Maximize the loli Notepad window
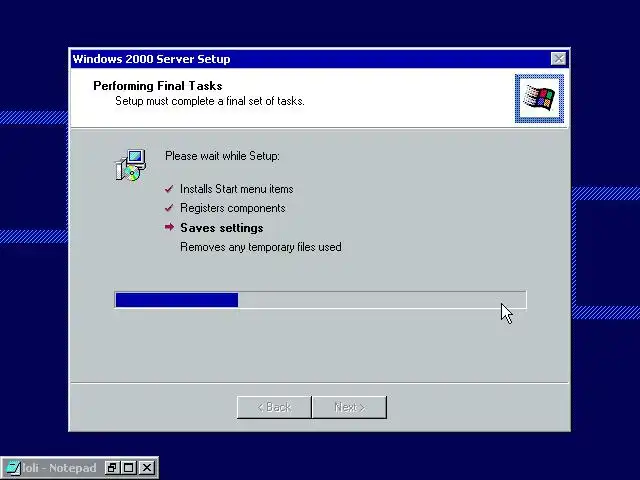Image resolution: width=640 pixels, height=480 pixels. tap(129, 468)
